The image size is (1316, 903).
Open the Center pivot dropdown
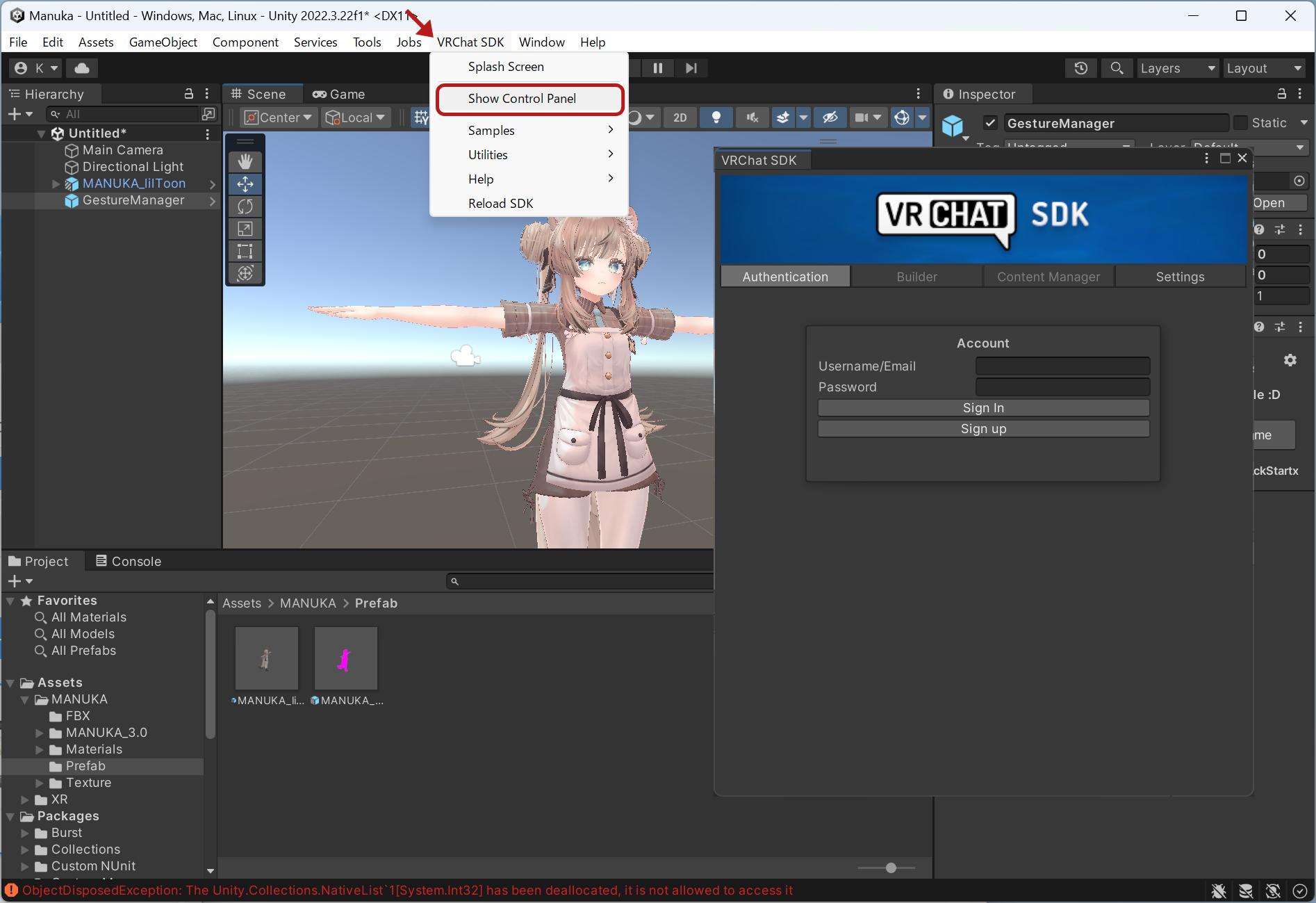point(279,117)
